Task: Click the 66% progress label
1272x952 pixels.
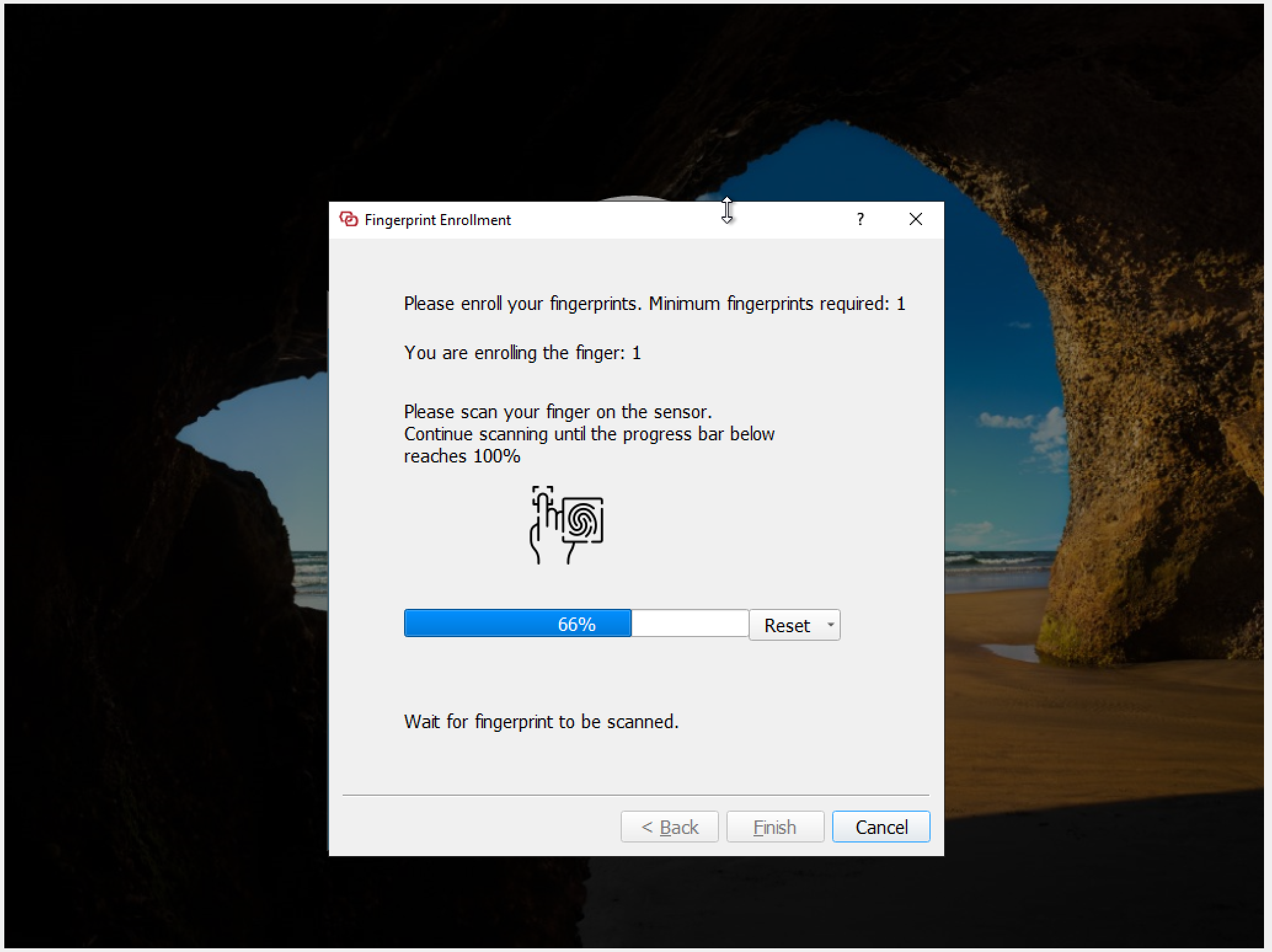Action: coord(576,624)
